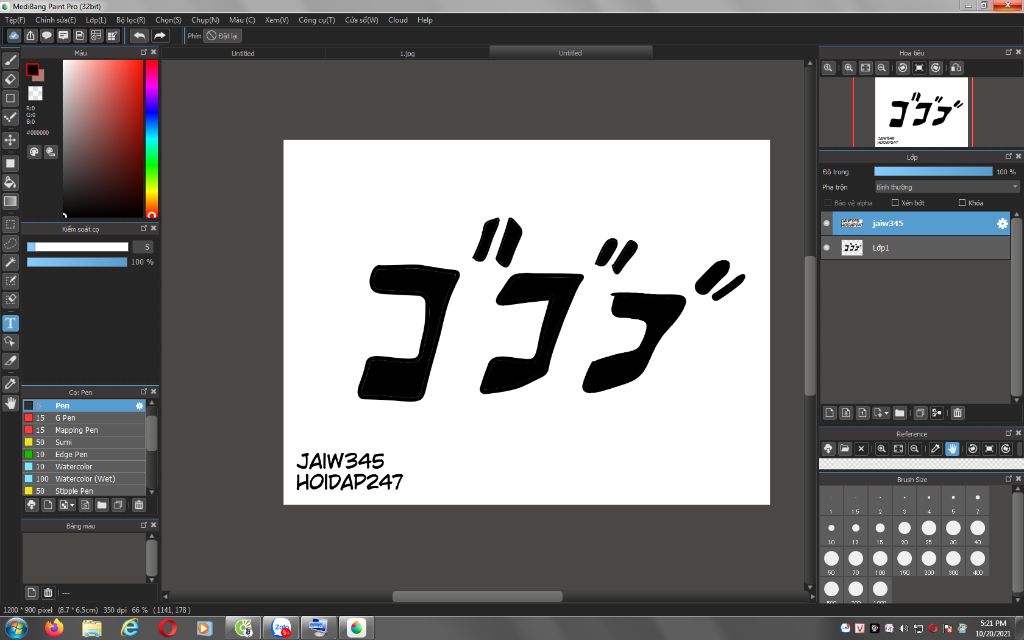This screenshot has width=1024, height=640.
Task: Open file in Reference panel
Action: (844, 449)
